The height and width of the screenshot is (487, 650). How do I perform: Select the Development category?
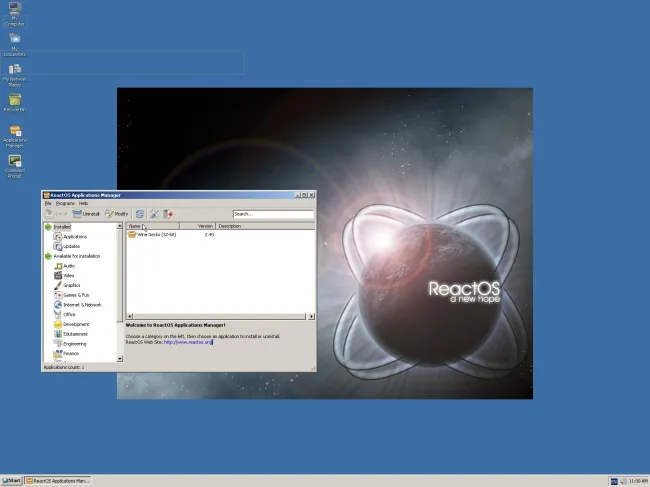coord(75,324)
